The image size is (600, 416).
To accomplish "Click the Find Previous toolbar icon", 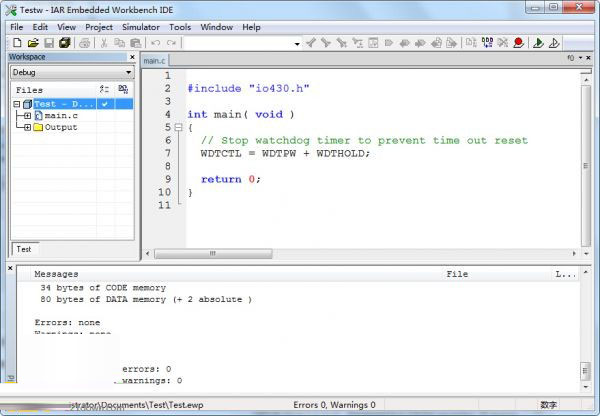I will 311,43.
